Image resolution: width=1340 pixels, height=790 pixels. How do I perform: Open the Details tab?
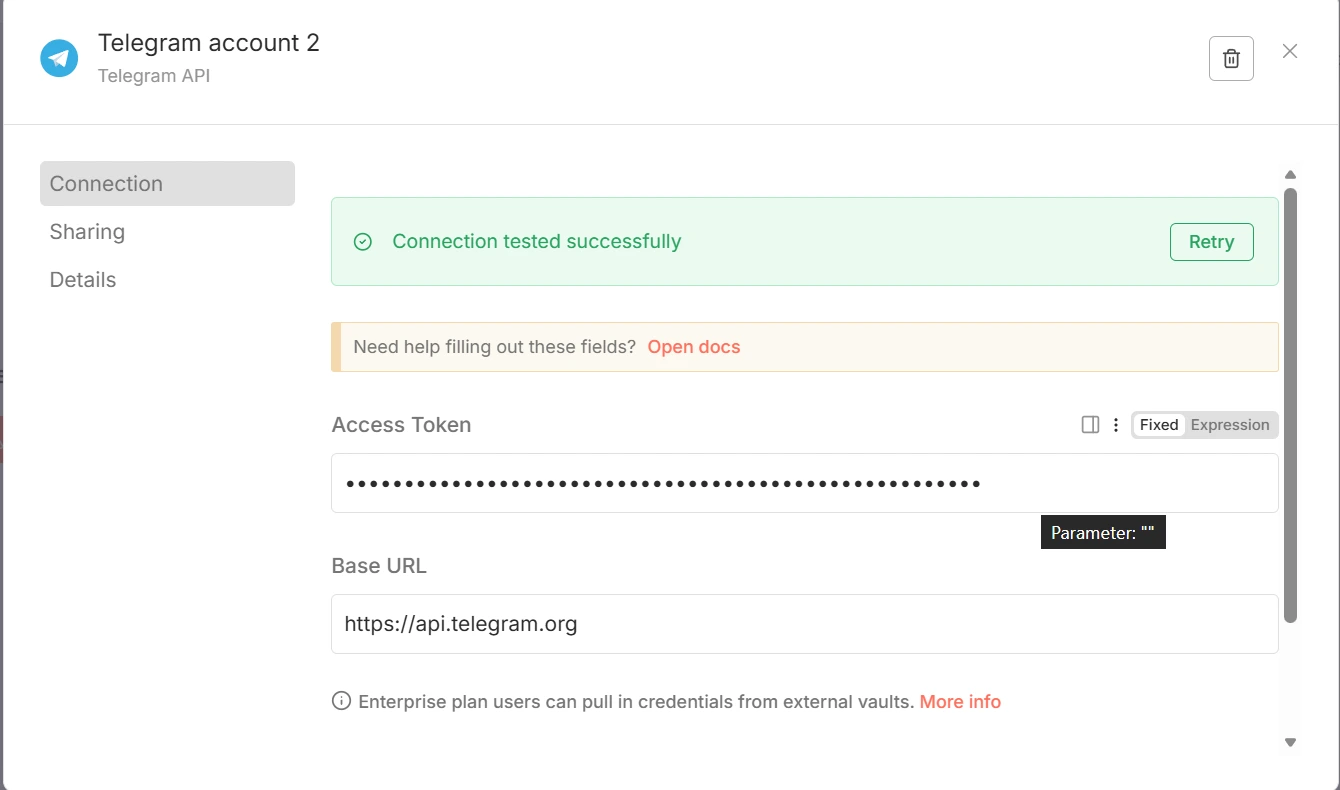[82, 279]
